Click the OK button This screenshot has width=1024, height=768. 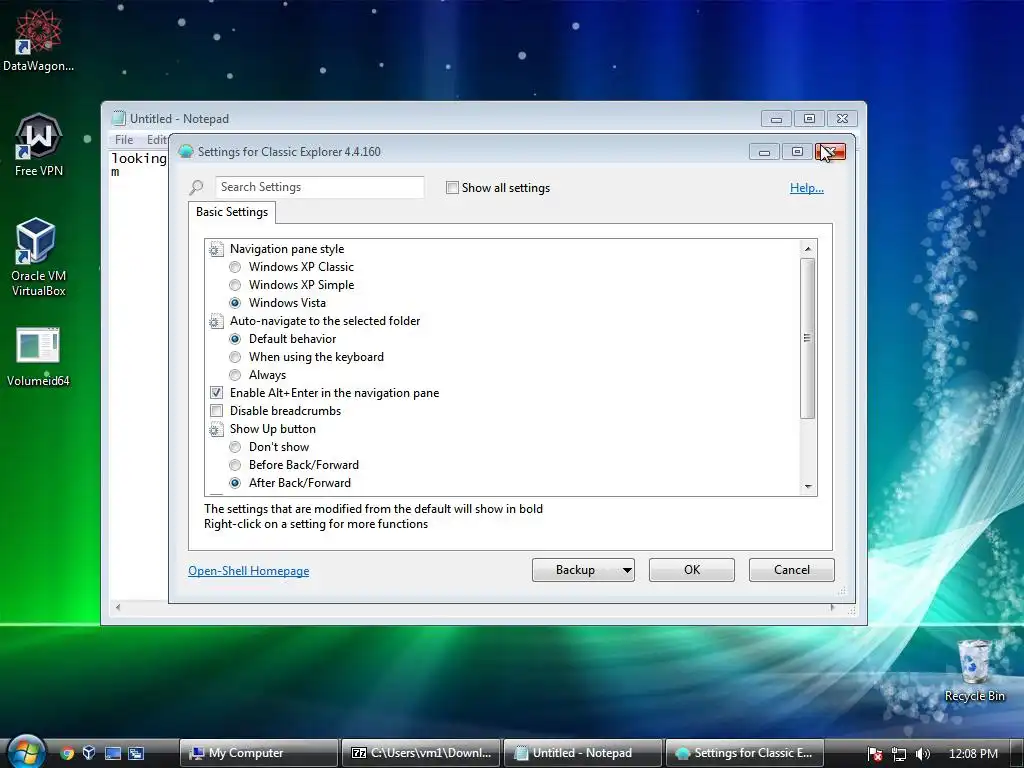click(x=692, y=570)
